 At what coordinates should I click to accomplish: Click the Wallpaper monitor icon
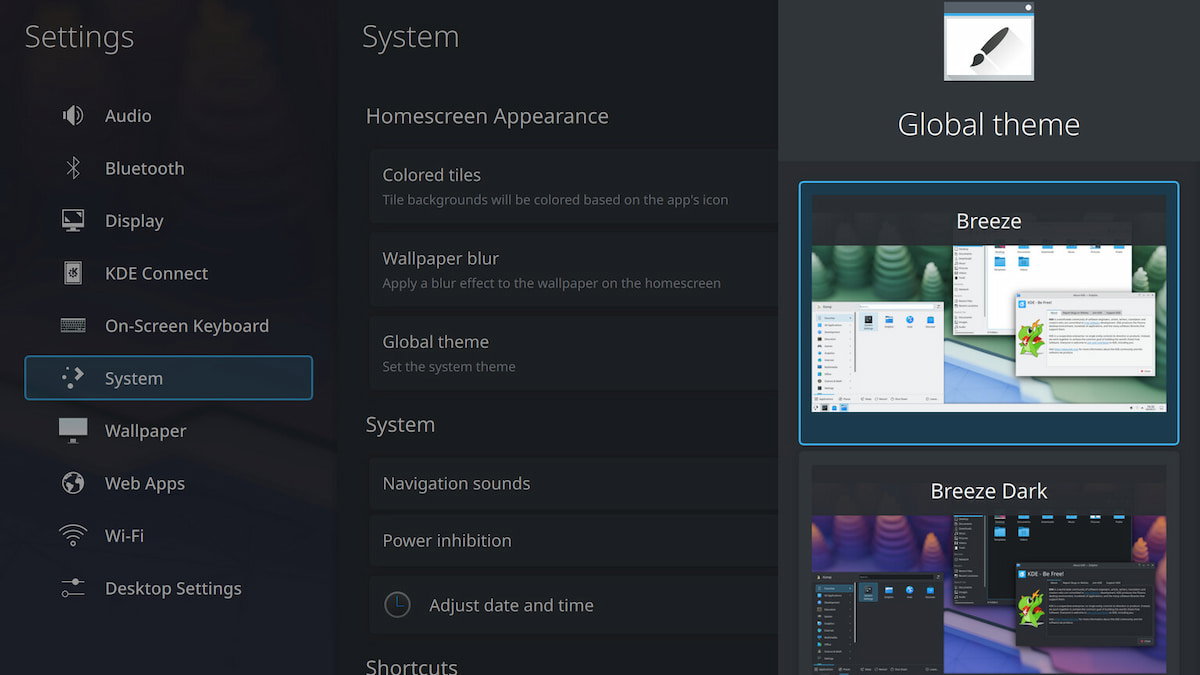point(73,431)
